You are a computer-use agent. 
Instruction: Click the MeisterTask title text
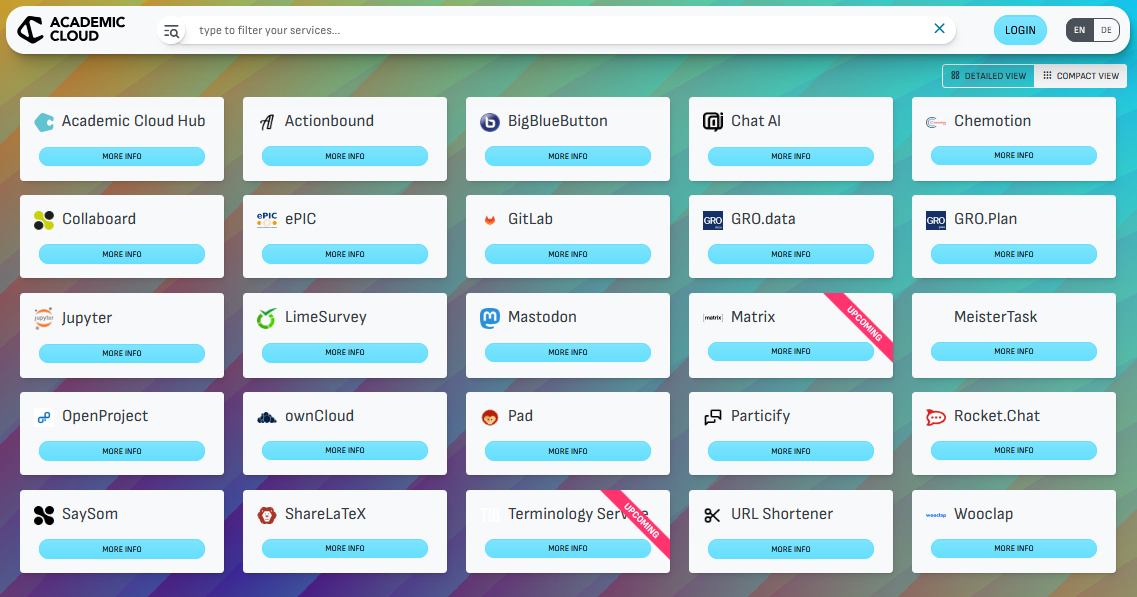click(x=995, y=317)
